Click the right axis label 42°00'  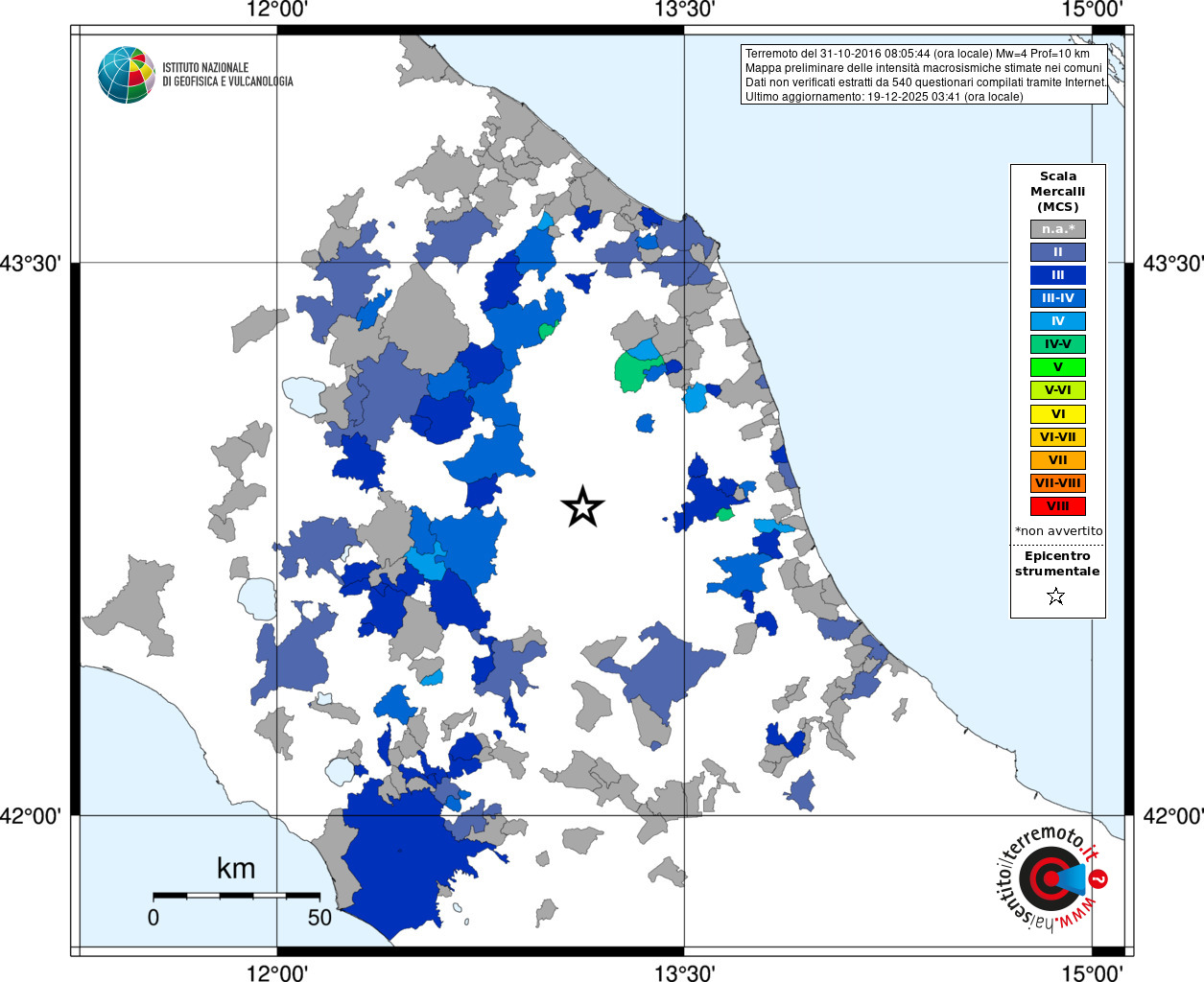(1173, 816)
